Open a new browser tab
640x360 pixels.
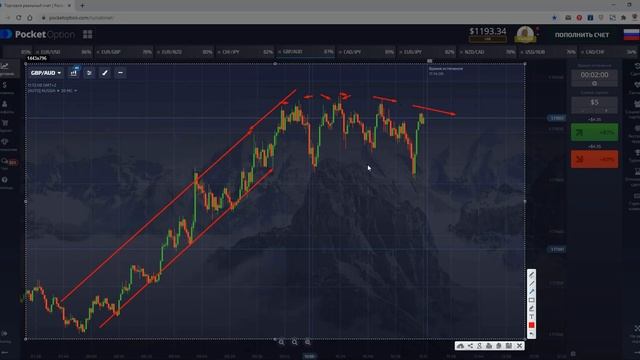click(x=82, y=6)
